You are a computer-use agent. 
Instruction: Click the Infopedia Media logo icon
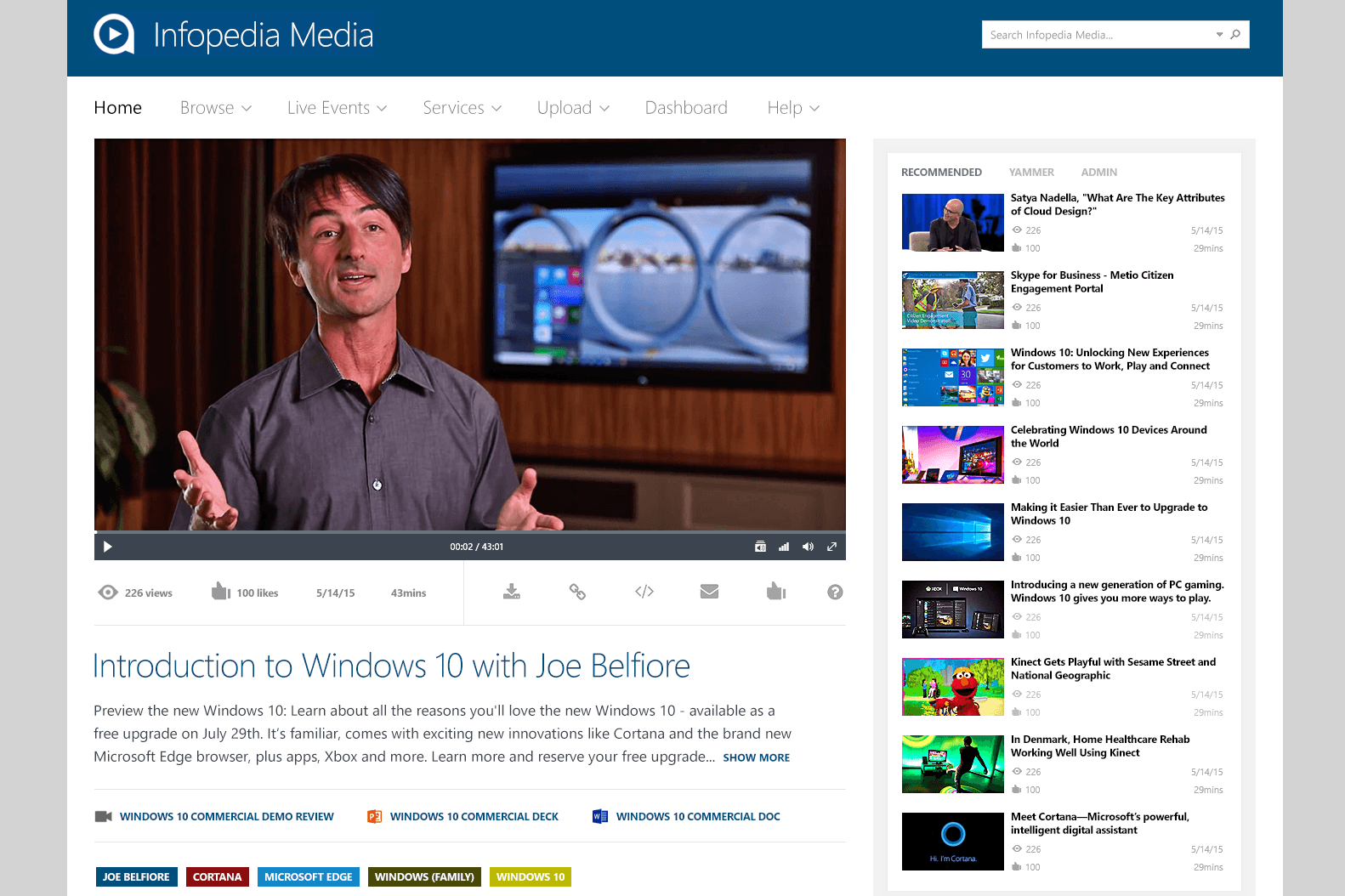click(114, 35)
